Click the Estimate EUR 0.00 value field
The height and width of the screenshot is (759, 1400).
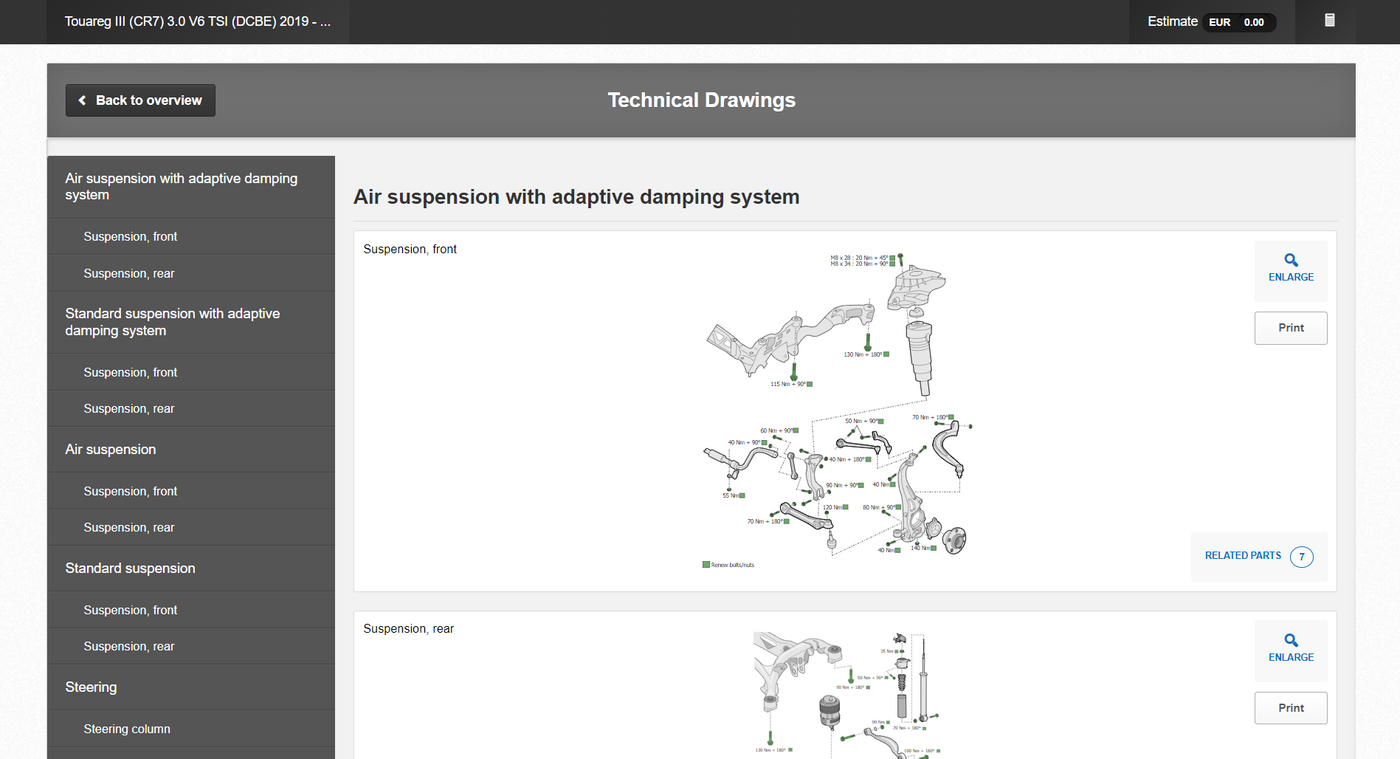pos(1256,21)
